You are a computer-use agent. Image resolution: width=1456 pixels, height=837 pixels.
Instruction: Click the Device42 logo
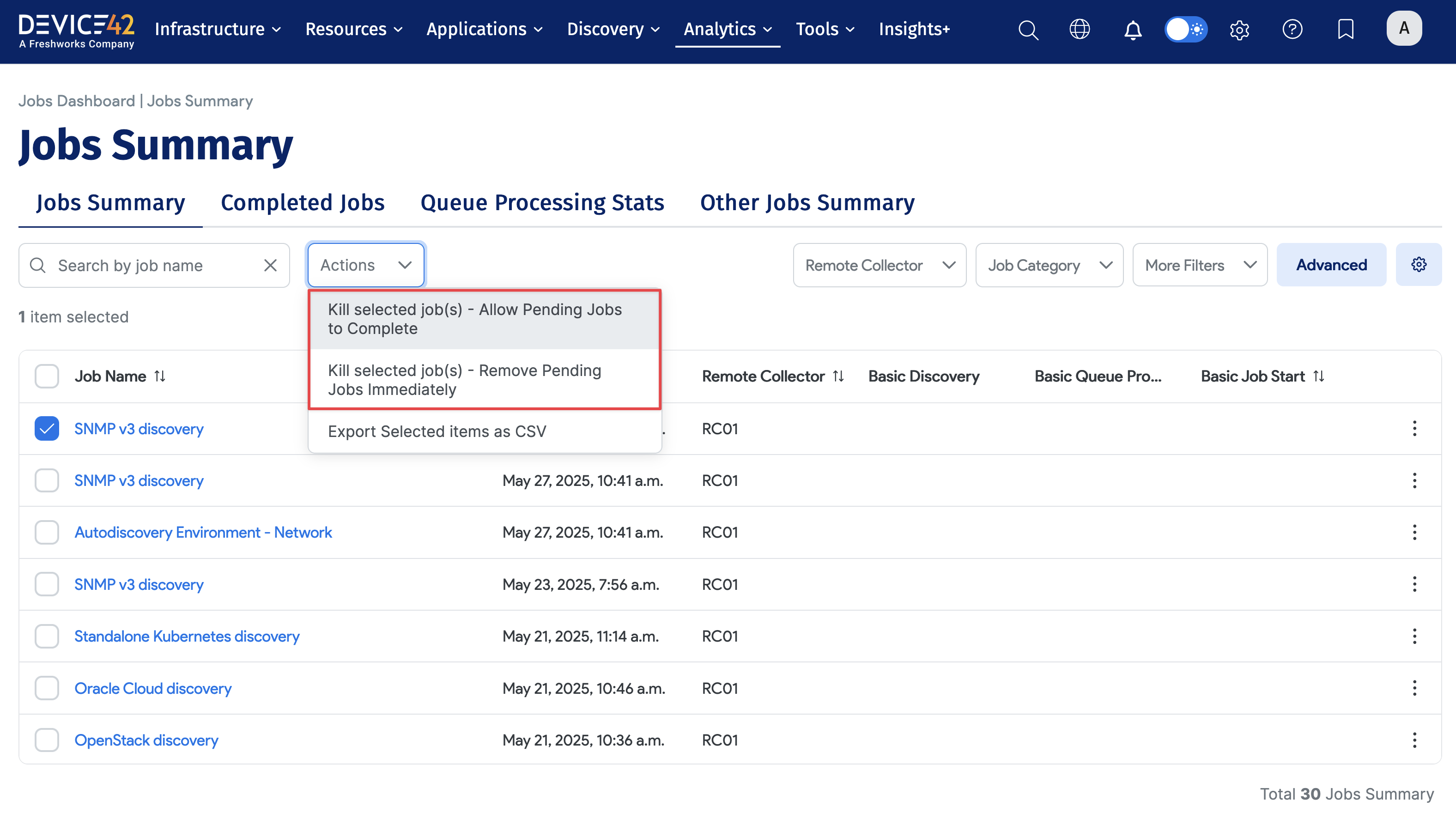point(77,31)
